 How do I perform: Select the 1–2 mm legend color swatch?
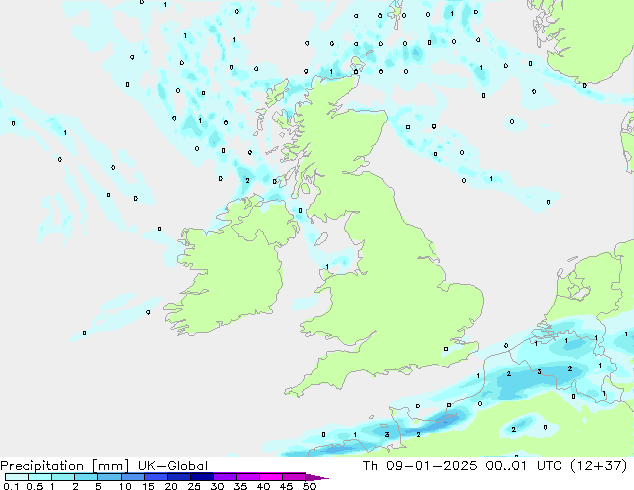tap(63, 477)
